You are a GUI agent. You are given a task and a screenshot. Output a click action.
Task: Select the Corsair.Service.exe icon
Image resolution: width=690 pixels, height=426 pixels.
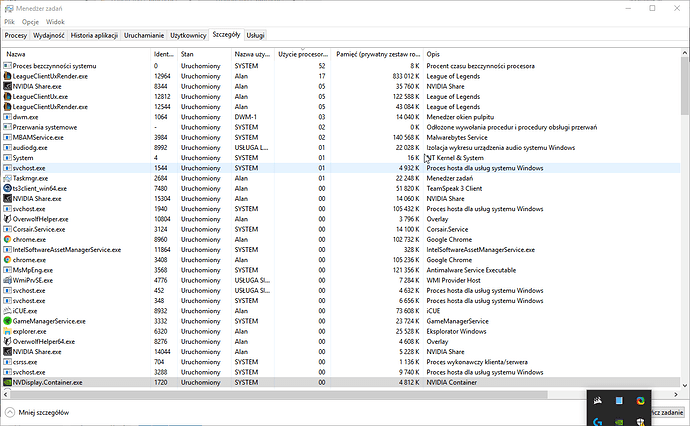click(8, 229)
